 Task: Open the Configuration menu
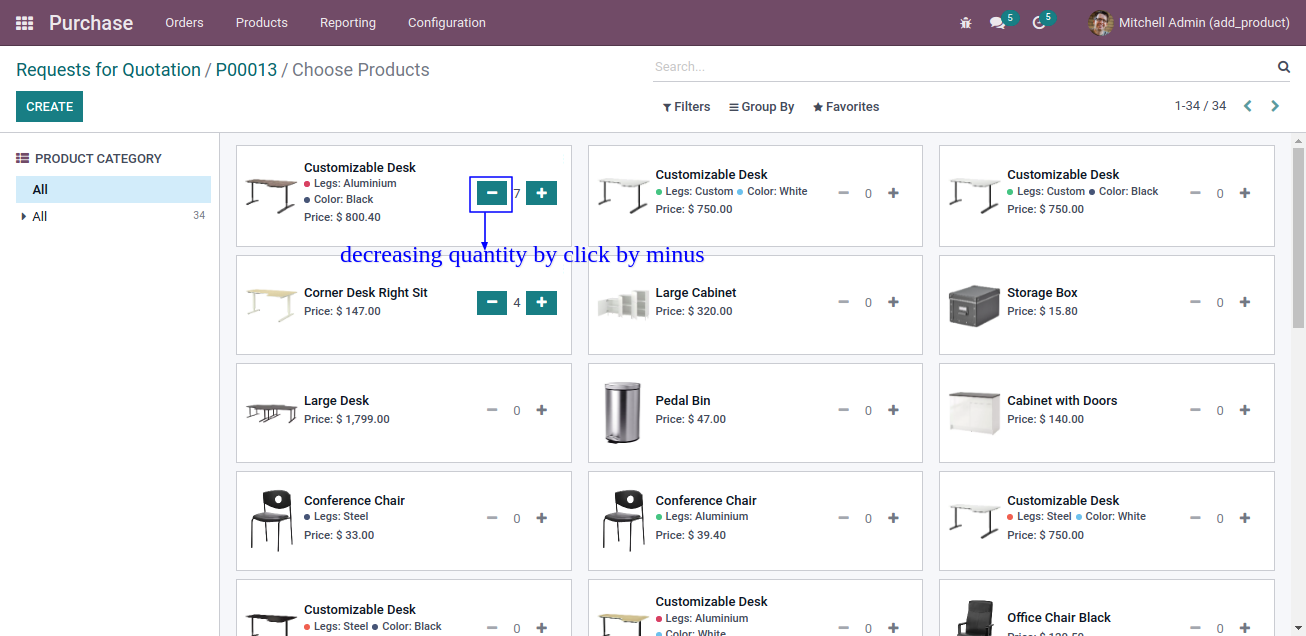[x=447, y=23]
